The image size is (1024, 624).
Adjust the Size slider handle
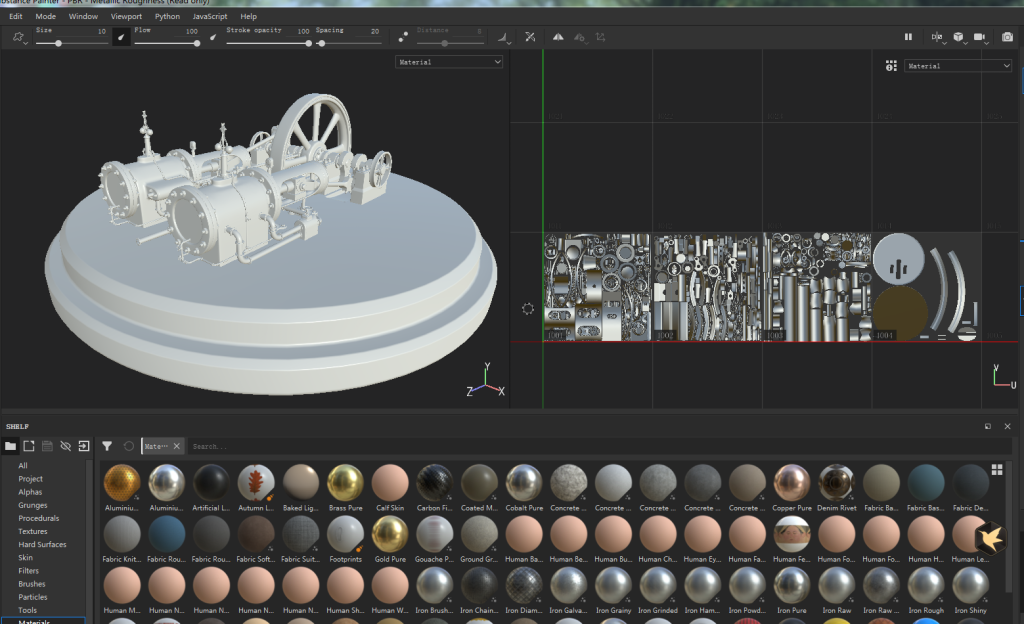(58, 43)
